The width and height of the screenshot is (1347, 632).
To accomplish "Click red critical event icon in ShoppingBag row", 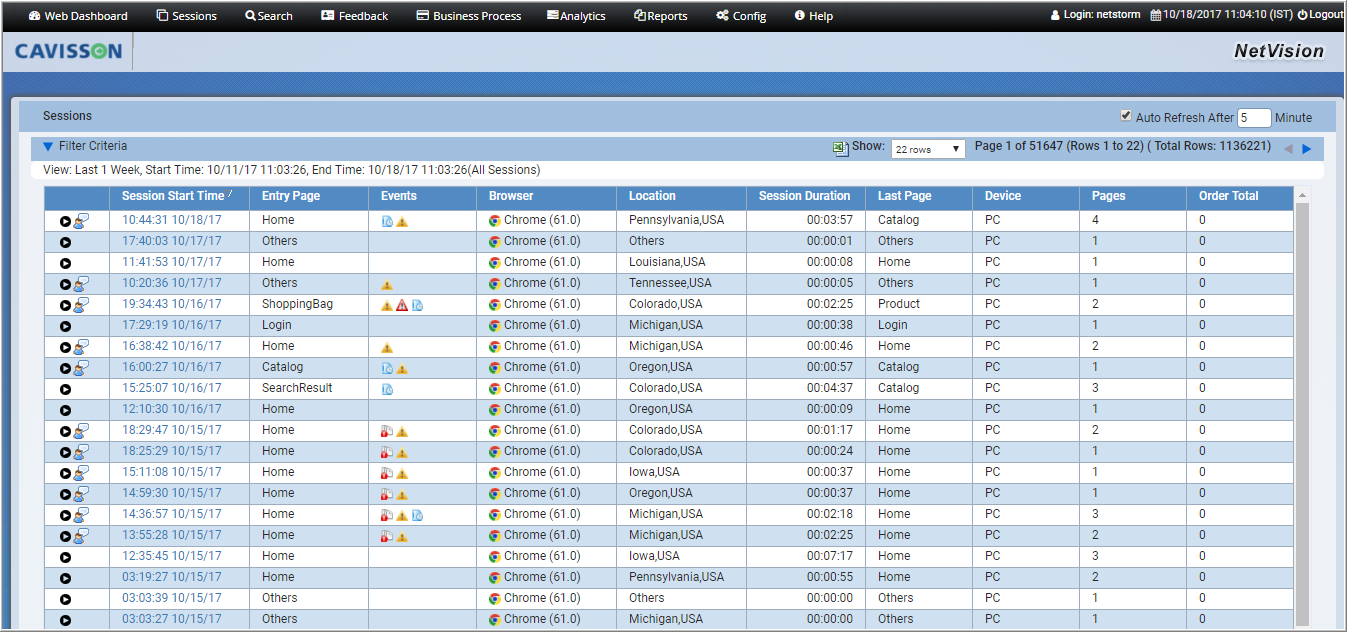I will 402,305.
